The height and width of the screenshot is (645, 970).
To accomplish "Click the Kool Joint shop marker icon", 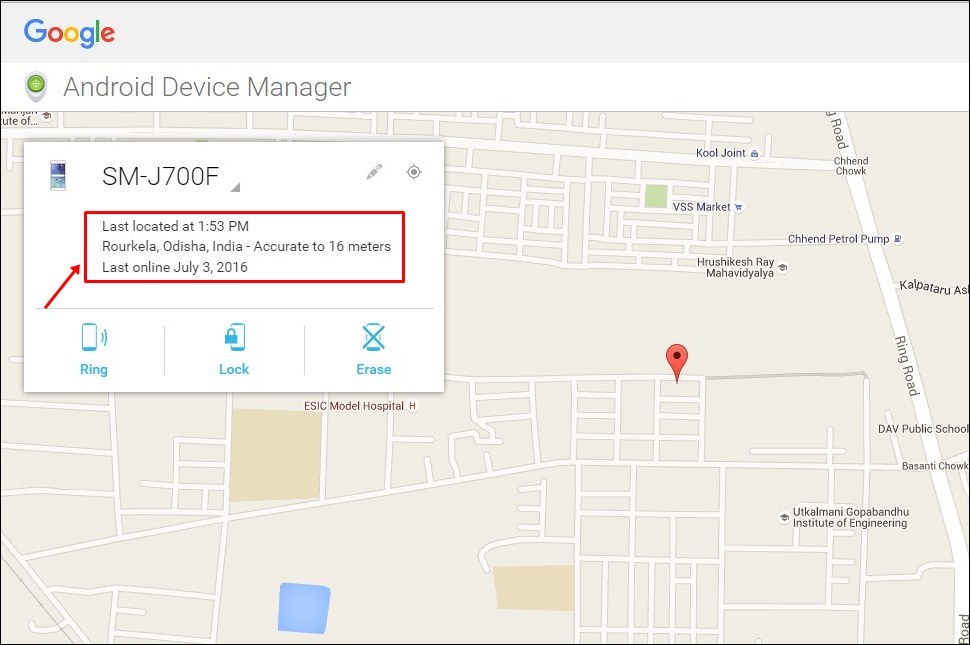I will click(754, 153).
